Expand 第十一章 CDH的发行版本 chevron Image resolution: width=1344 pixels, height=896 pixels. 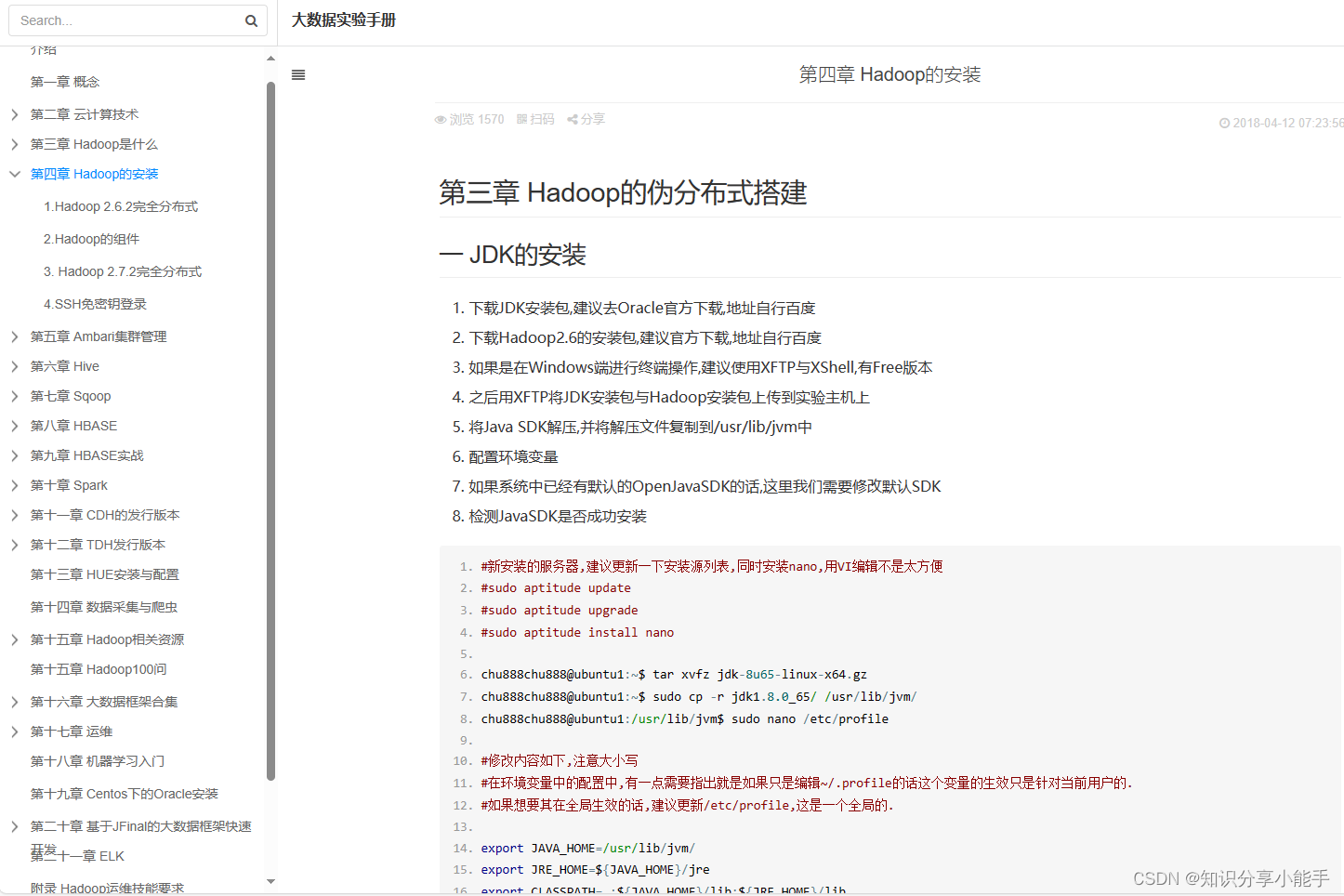pos(15,515)
